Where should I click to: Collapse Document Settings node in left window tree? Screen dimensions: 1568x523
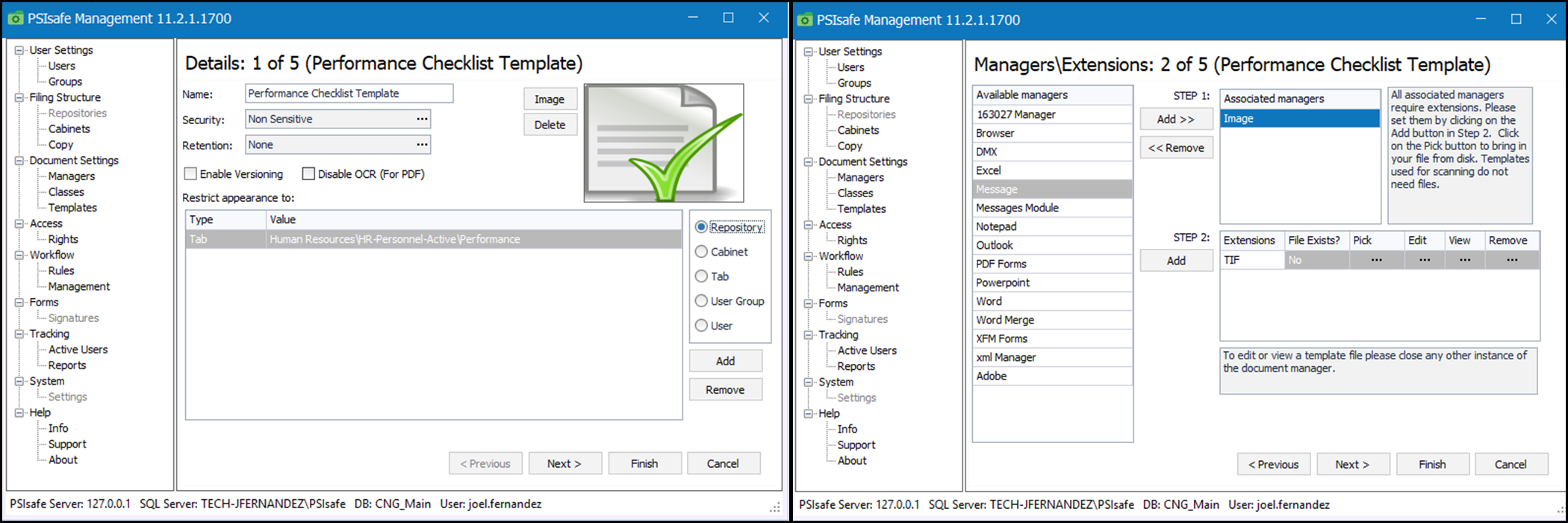(19, 160)
